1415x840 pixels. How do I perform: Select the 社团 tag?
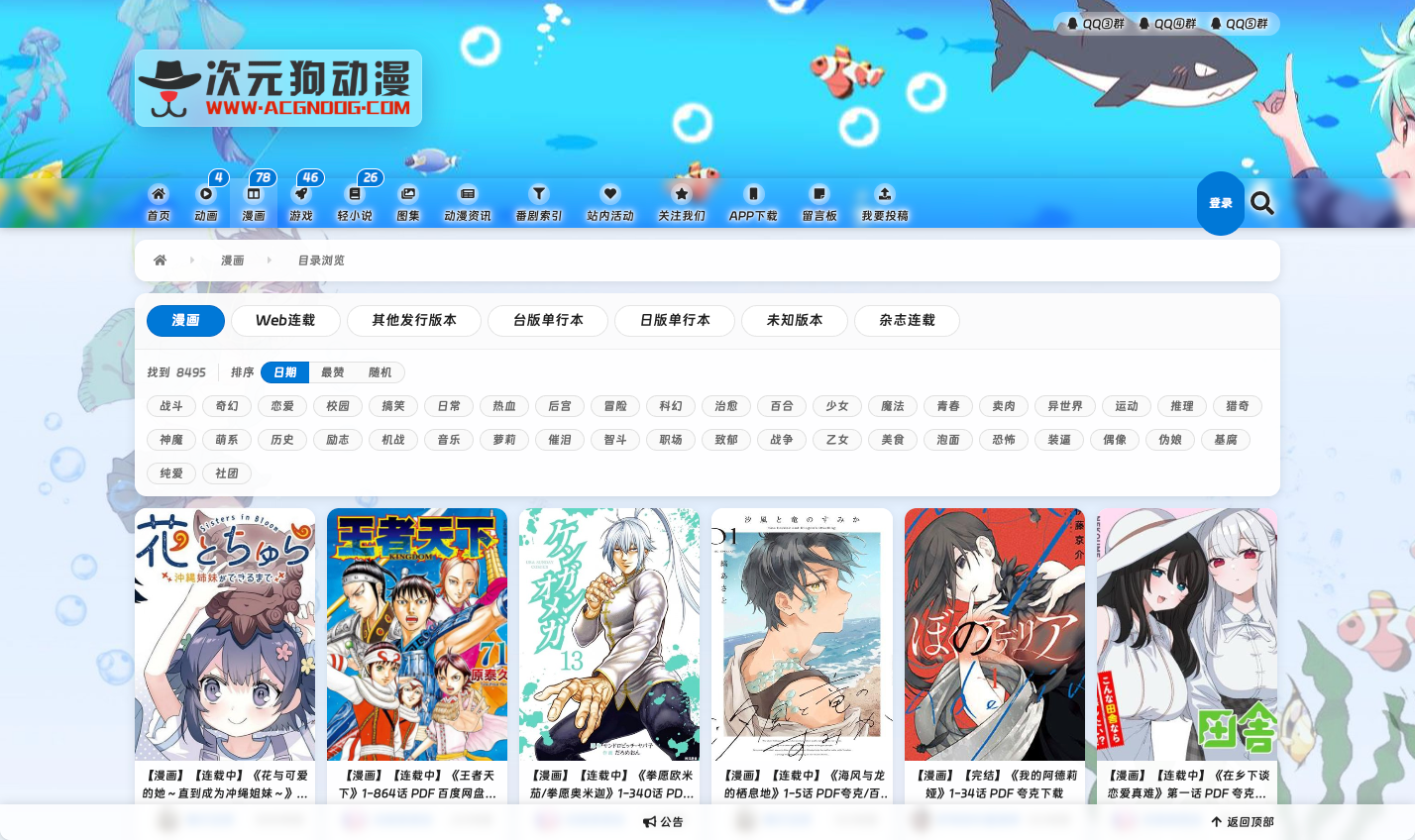tap(227, 473)
